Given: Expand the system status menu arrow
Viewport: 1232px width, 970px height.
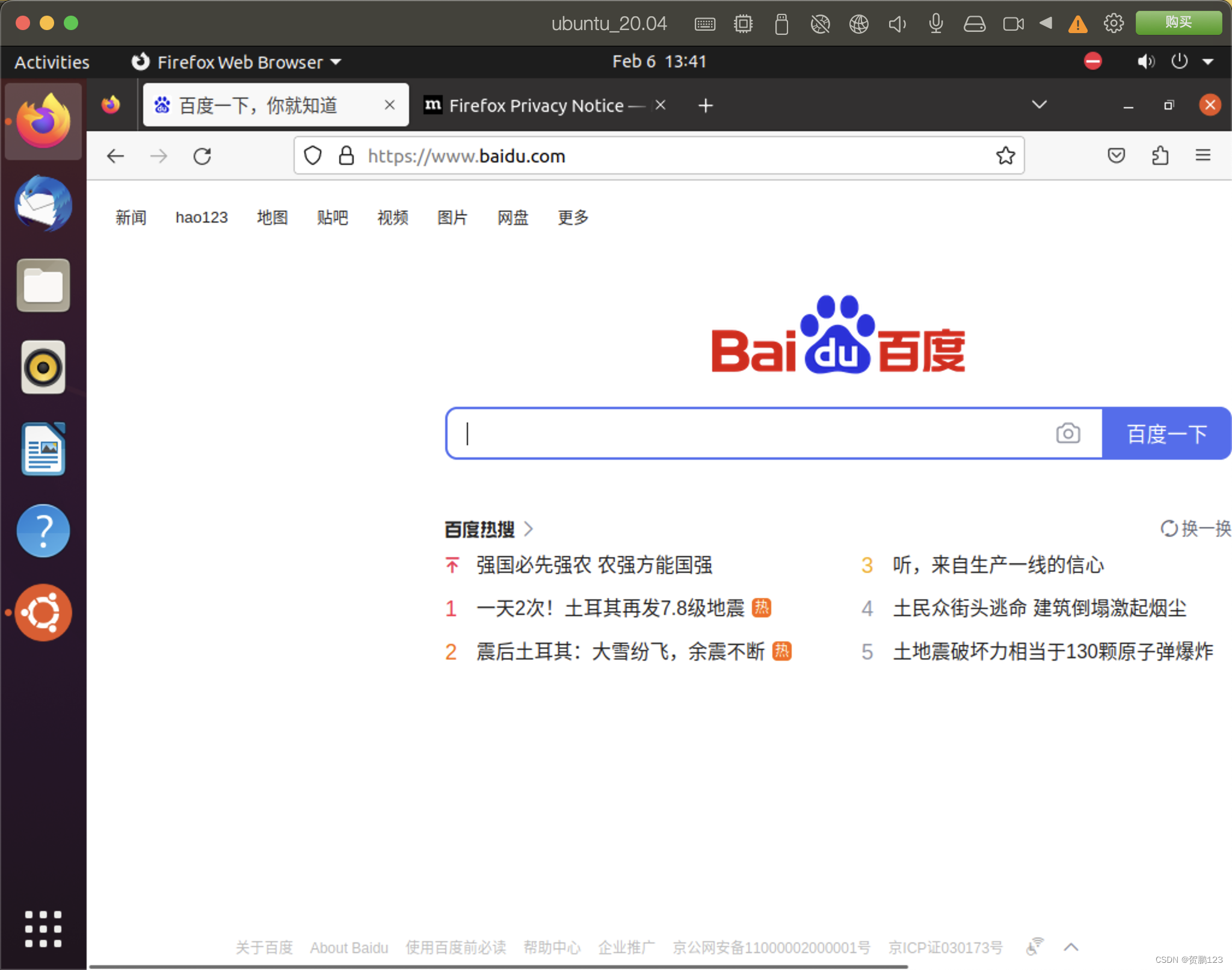Looking at the screenshot, I should pos(1207,61).
